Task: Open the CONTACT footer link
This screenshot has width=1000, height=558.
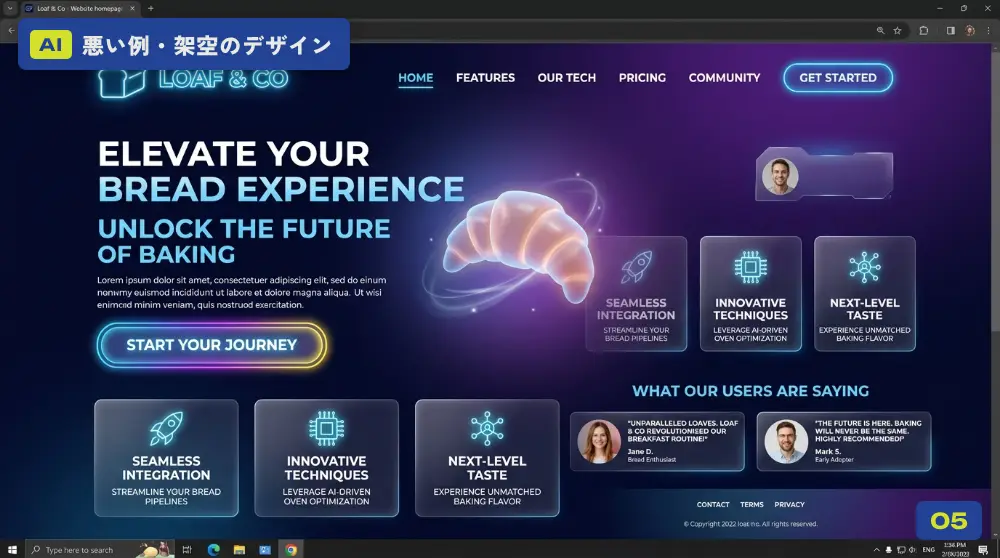Action: tap(713, 504)
